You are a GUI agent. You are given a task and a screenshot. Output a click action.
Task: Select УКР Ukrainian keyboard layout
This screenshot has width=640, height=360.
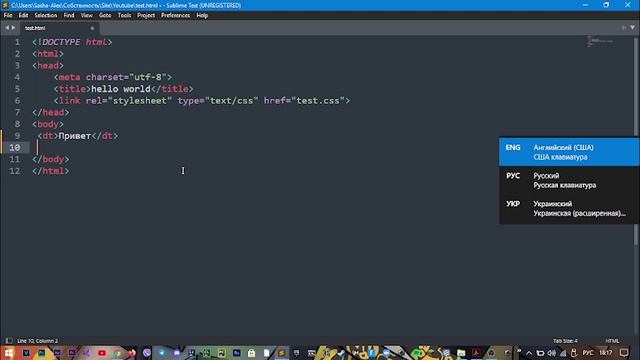point(569,209)
